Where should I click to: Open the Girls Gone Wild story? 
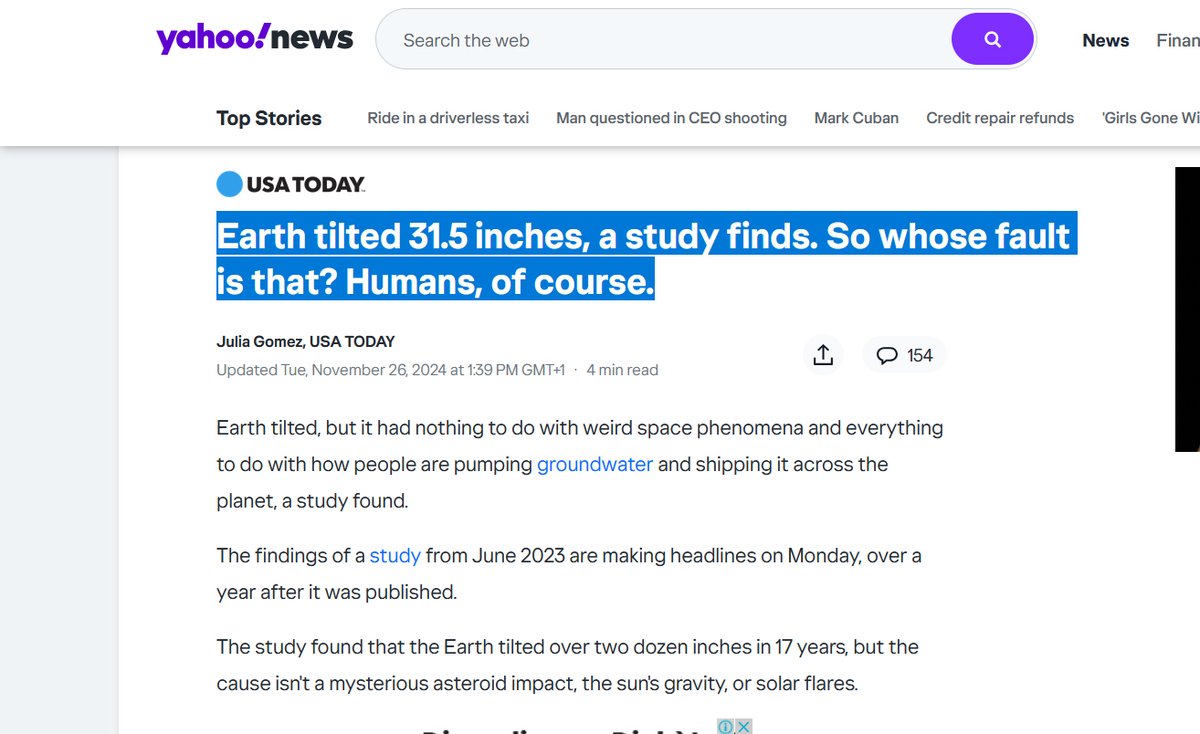1150,118
